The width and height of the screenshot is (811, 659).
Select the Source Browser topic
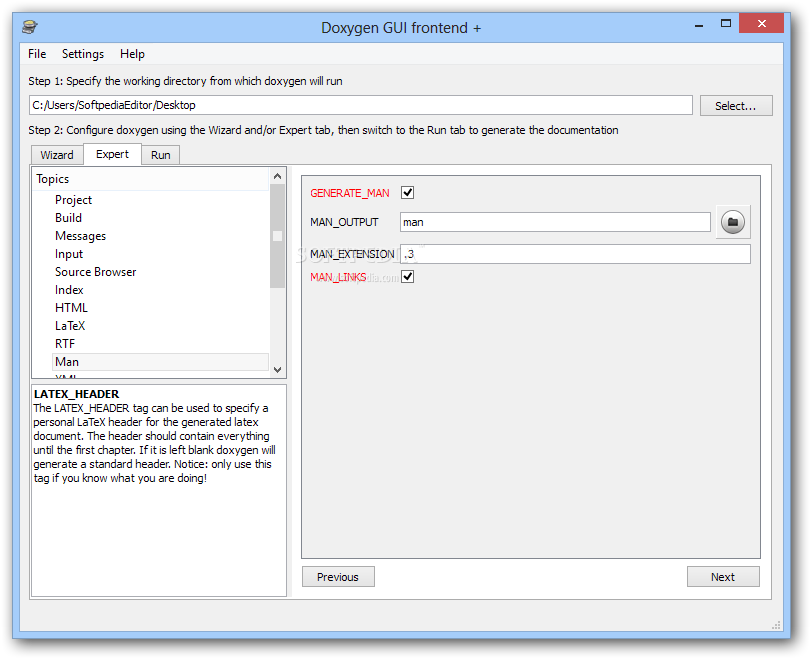(96, 272)
